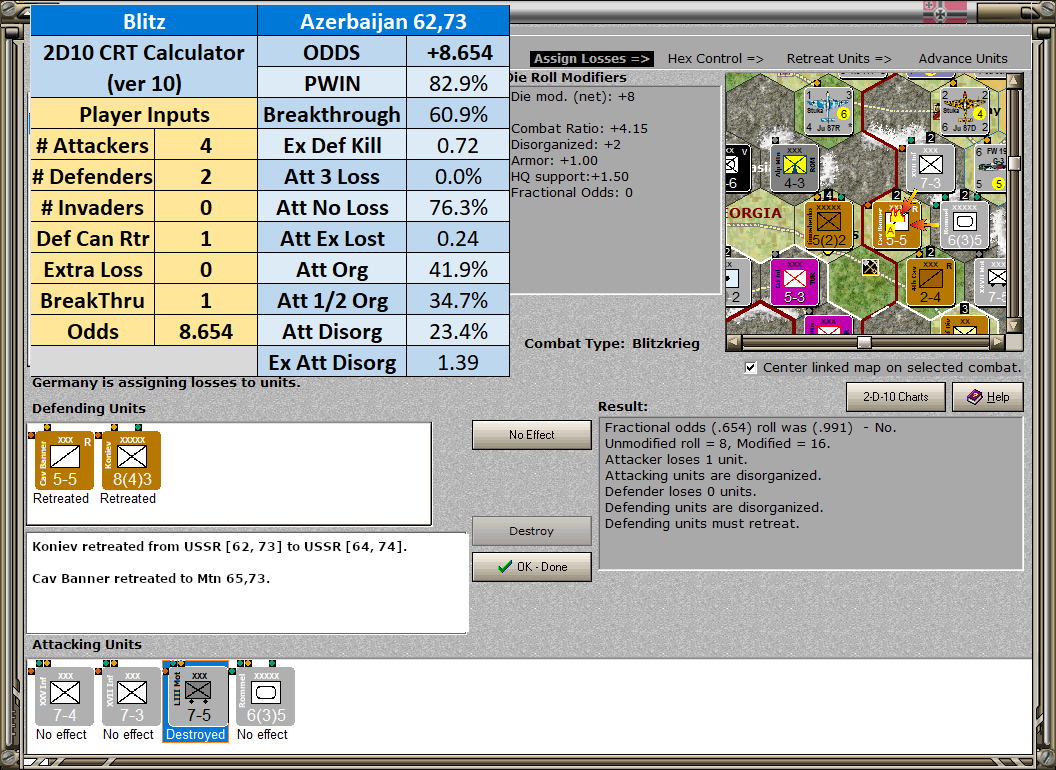Select Rommel 6(3)5 in Attacking Units list
1056x770 pixels.
coord(265,697)
